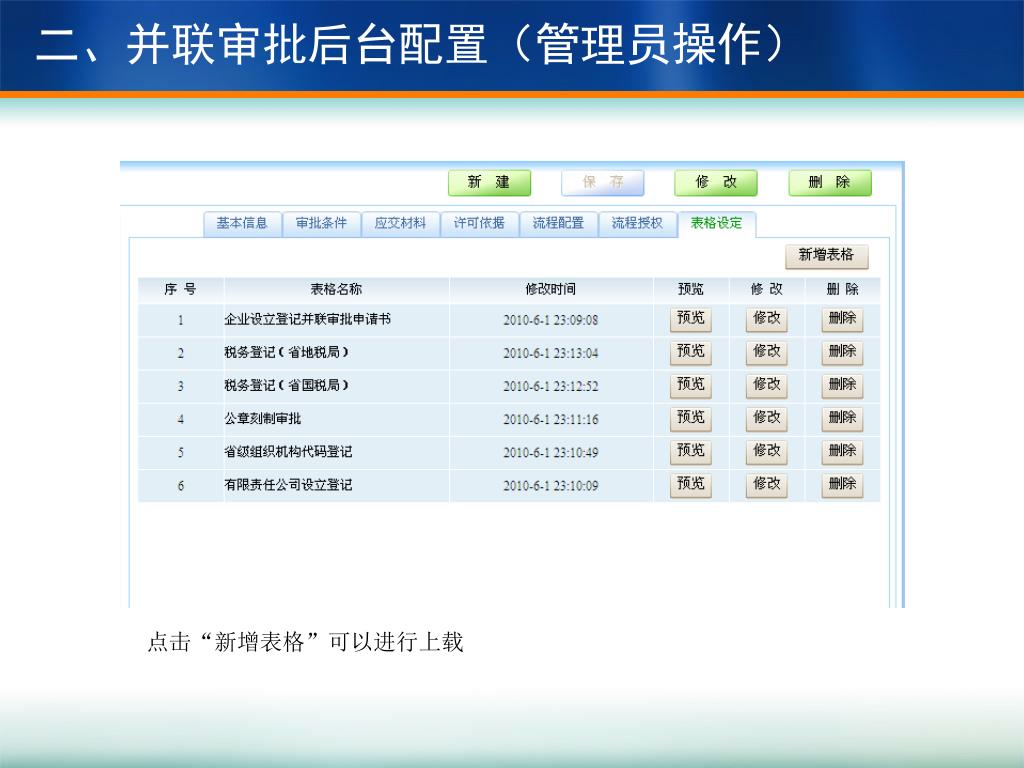Preview 税务登记(省国税局) form
The width and height of the screenshot is (1024, 768).
(690, 385)
